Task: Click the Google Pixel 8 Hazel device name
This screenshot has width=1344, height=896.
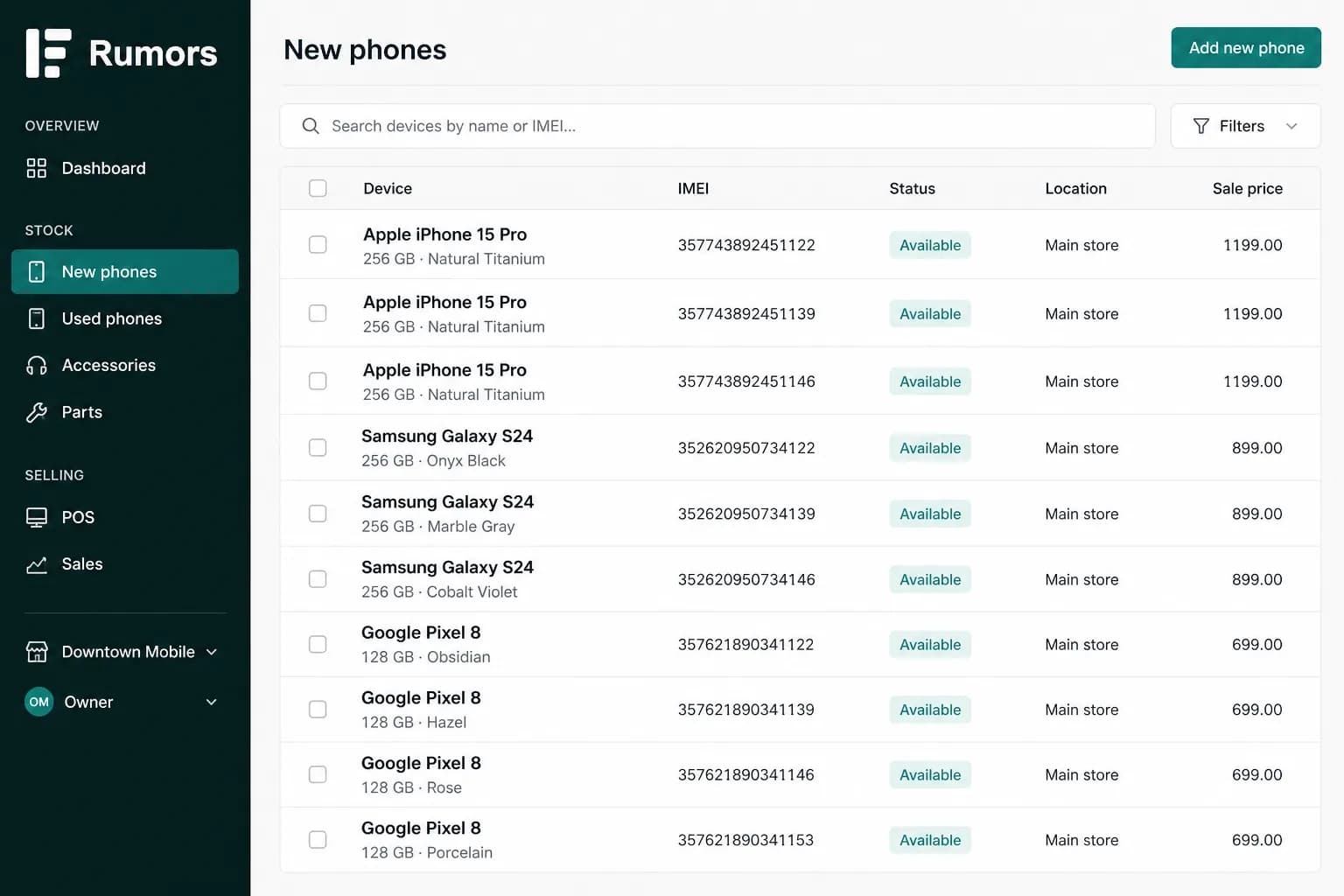Action: coord(421,697)
